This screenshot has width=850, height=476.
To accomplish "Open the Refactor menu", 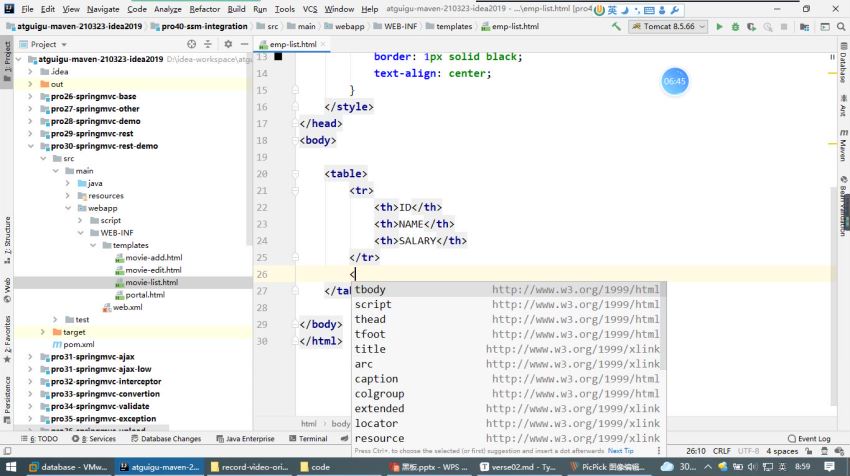I will (204, 8).
